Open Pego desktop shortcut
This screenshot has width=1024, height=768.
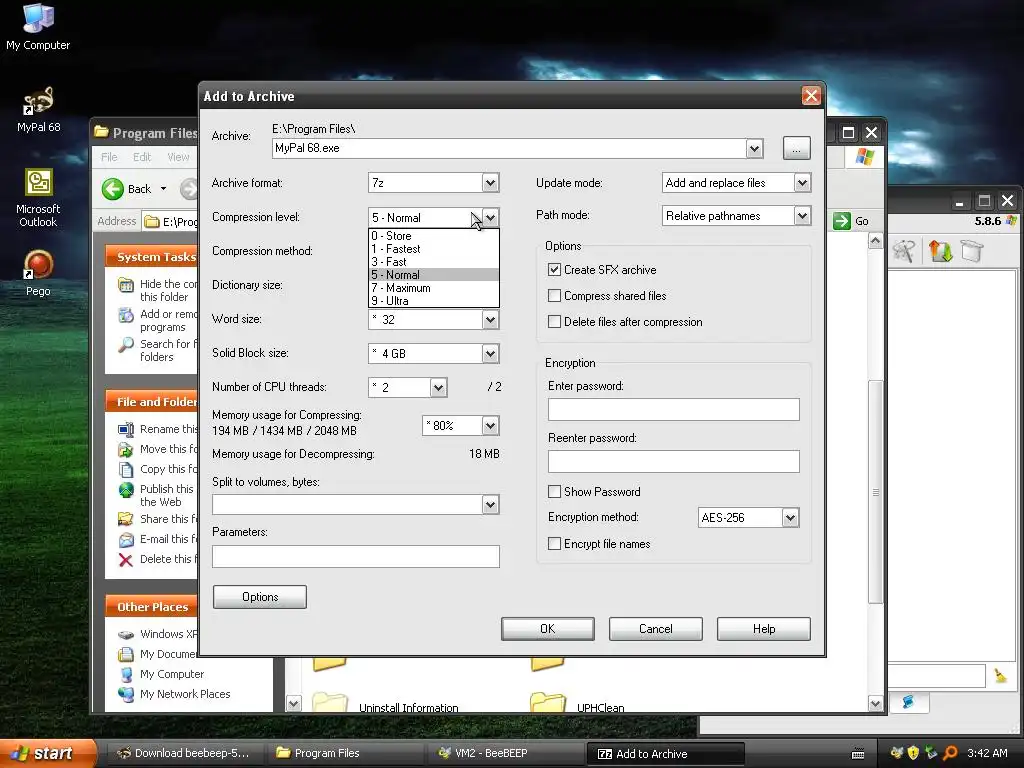tap(38, 273)
